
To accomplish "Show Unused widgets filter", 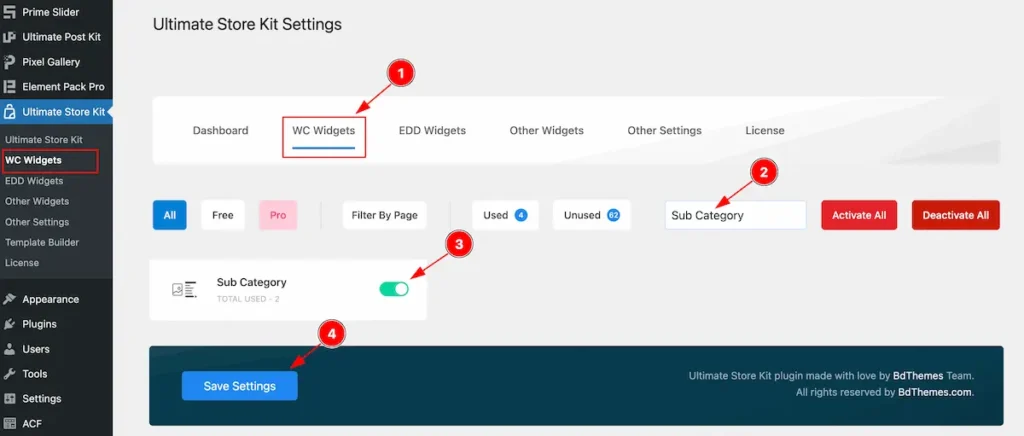I will (x=591, y=215).
